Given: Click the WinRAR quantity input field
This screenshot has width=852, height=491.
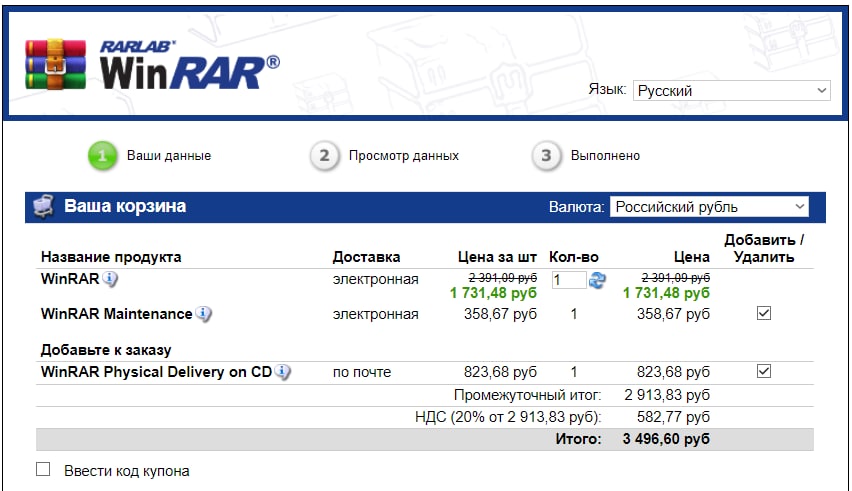Looking at the screenshot, I should (568, 280).
